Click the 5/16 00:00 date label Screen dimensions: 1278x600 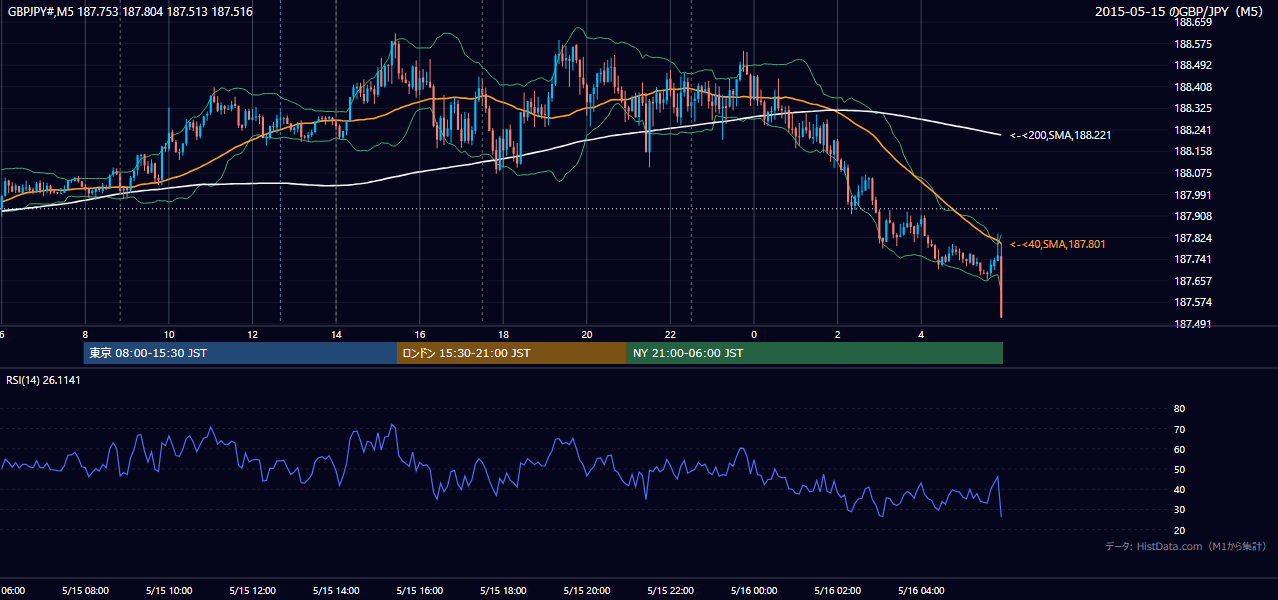[753, 591]
